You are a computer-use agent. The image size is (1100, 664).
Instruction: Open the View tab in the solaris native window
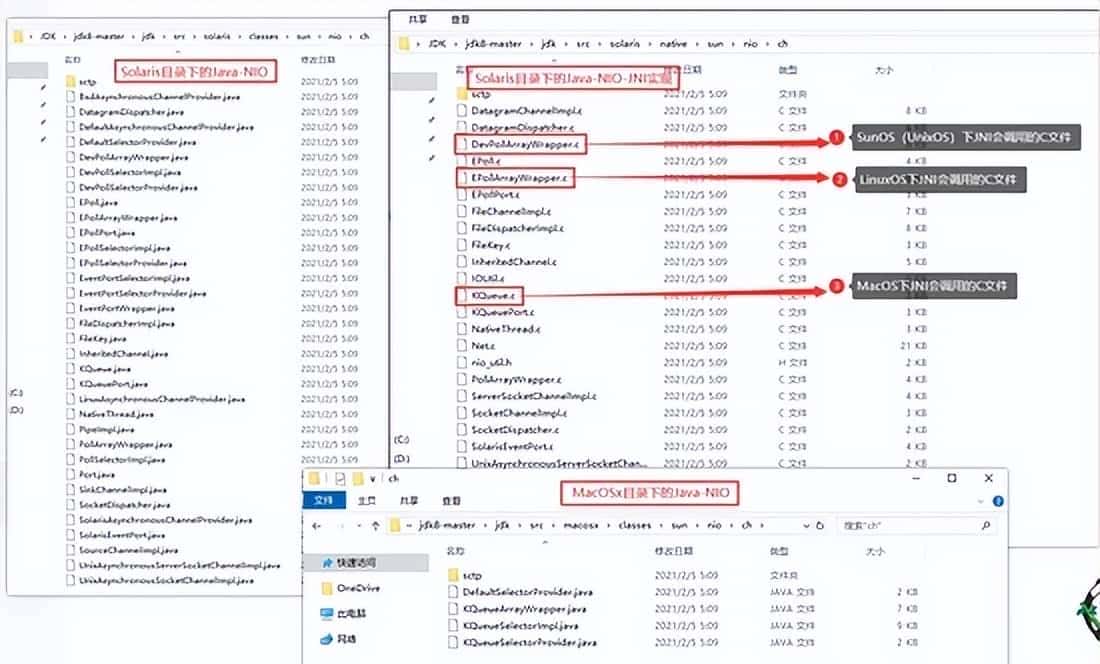point(460,20)
